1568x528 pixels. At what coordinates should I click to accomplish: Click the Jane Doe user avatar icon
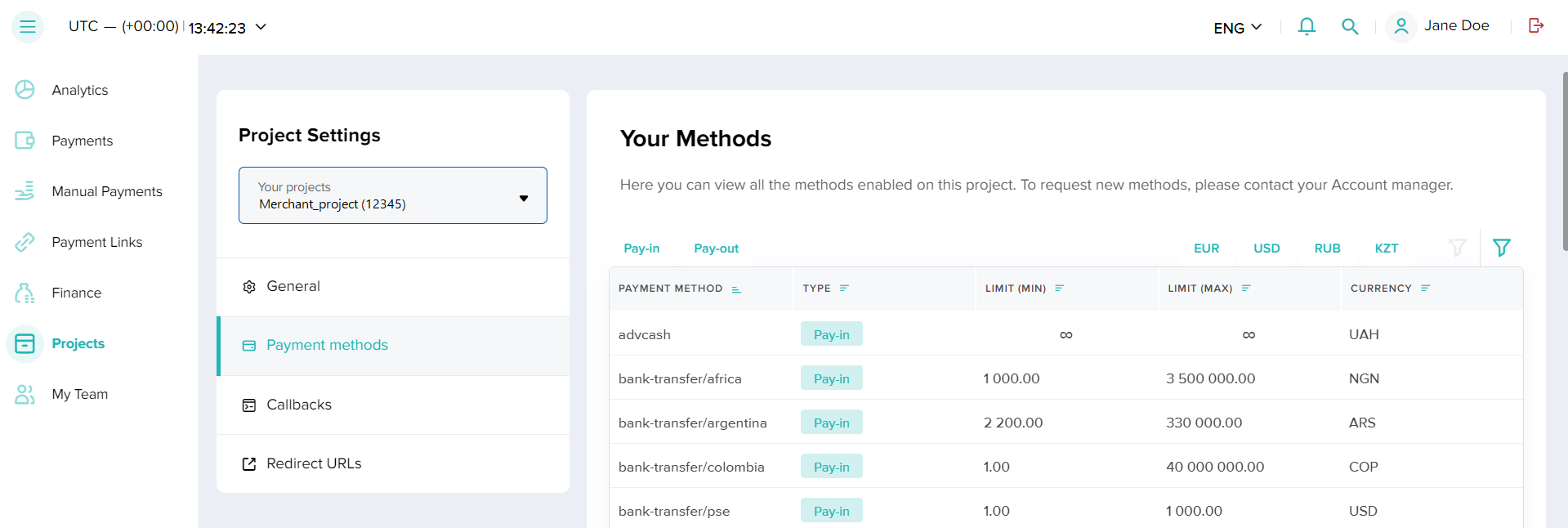tap(1400, 26)
